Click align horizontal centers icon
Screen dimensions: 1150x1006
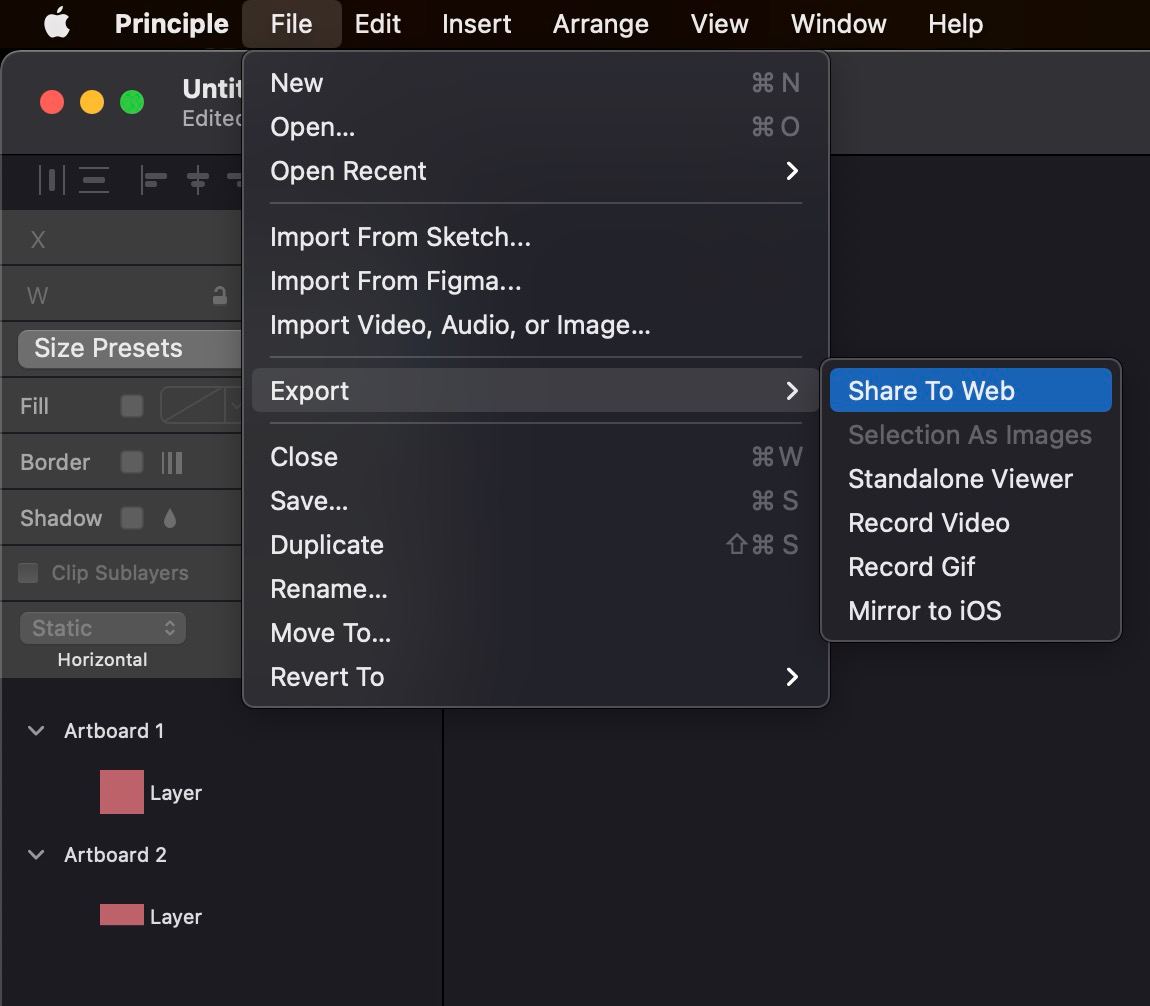(x=197, y=180)
